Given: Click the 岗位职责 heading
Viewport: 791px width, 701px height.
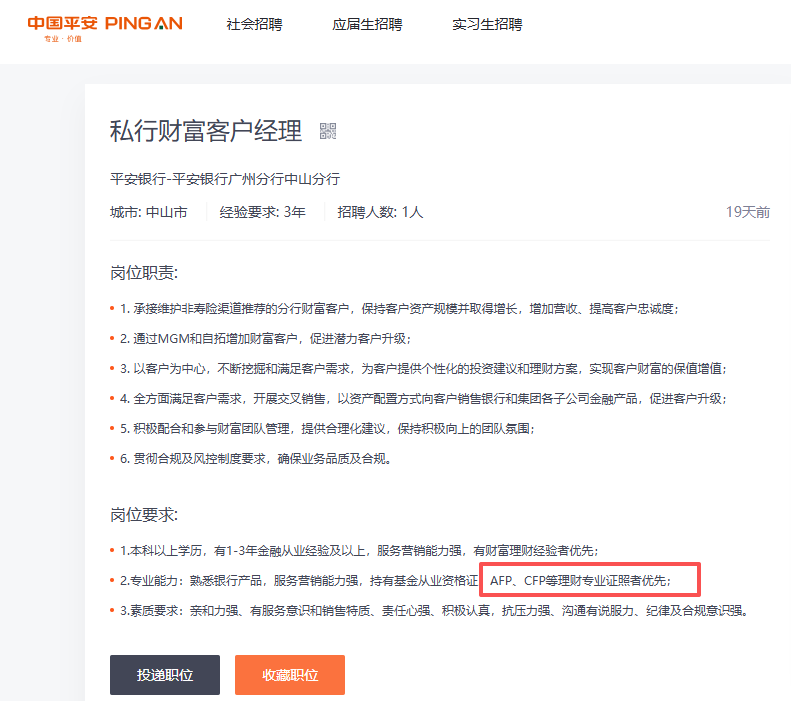Looking at the screenshot, I should pyautogui.click(x=143, y=273).
